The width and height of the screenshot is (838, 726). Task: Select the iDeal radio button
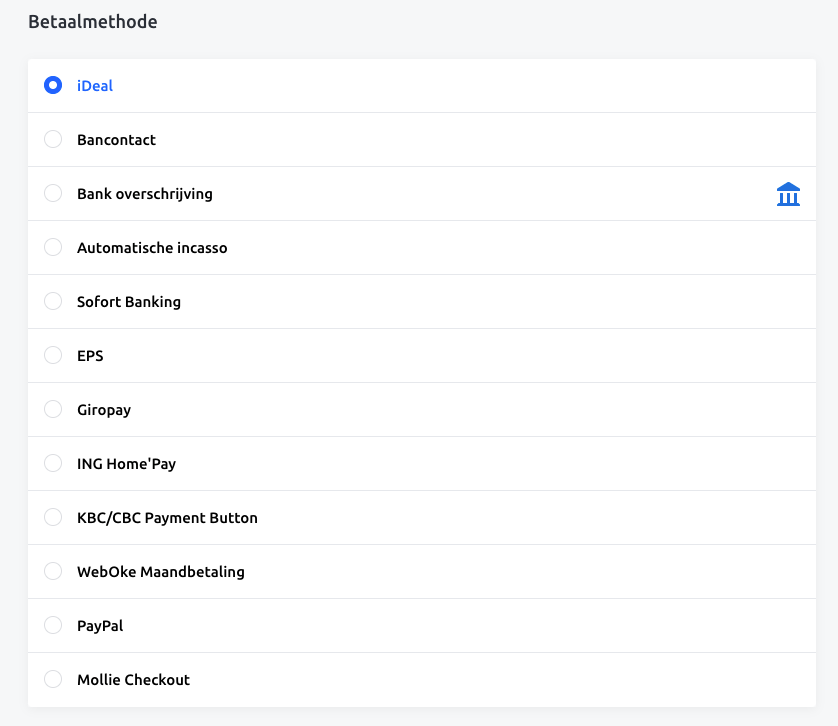tap(53, 86)
